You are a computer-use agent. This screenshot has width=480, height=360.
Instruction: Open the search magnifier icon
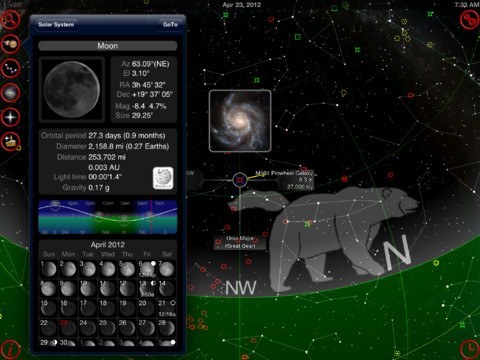[x=10, y=19]
